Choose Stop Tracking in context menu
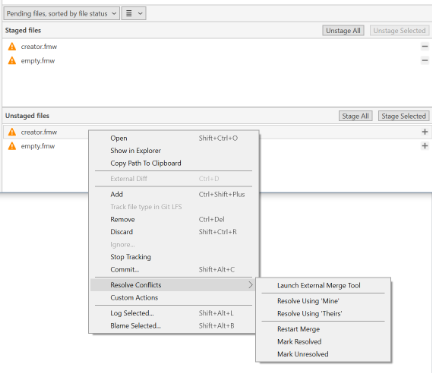This screenshot has width=432, height=373. coord(131,257)
